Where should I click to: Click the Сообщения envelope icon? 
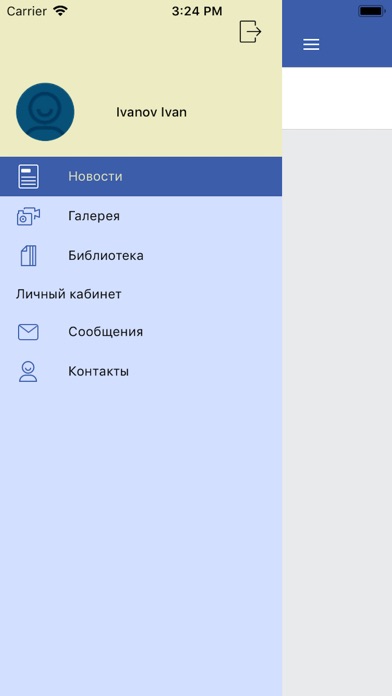(28, 332)
